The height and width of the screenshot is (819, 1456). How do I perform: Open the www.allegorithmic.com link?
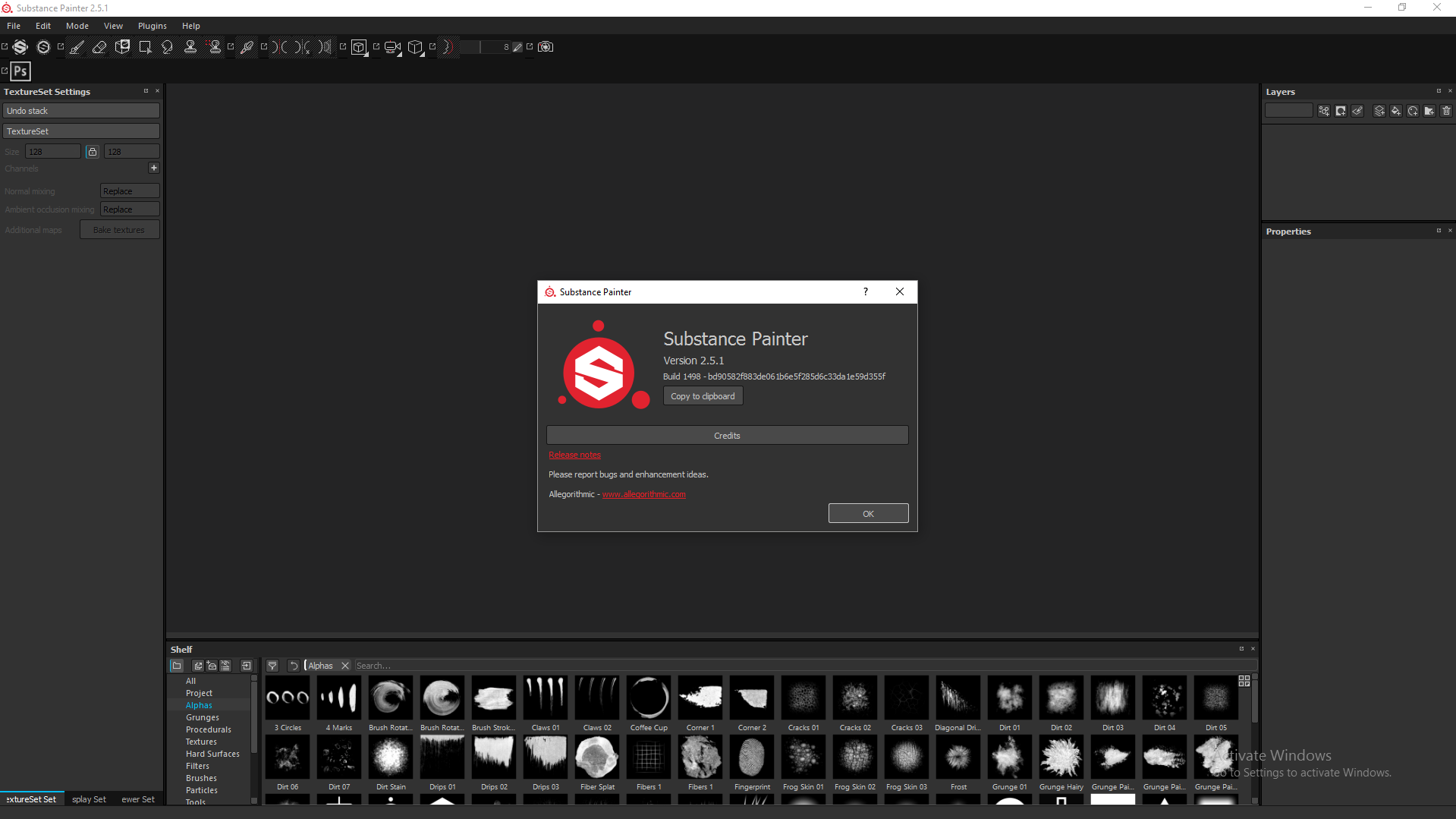644,495
